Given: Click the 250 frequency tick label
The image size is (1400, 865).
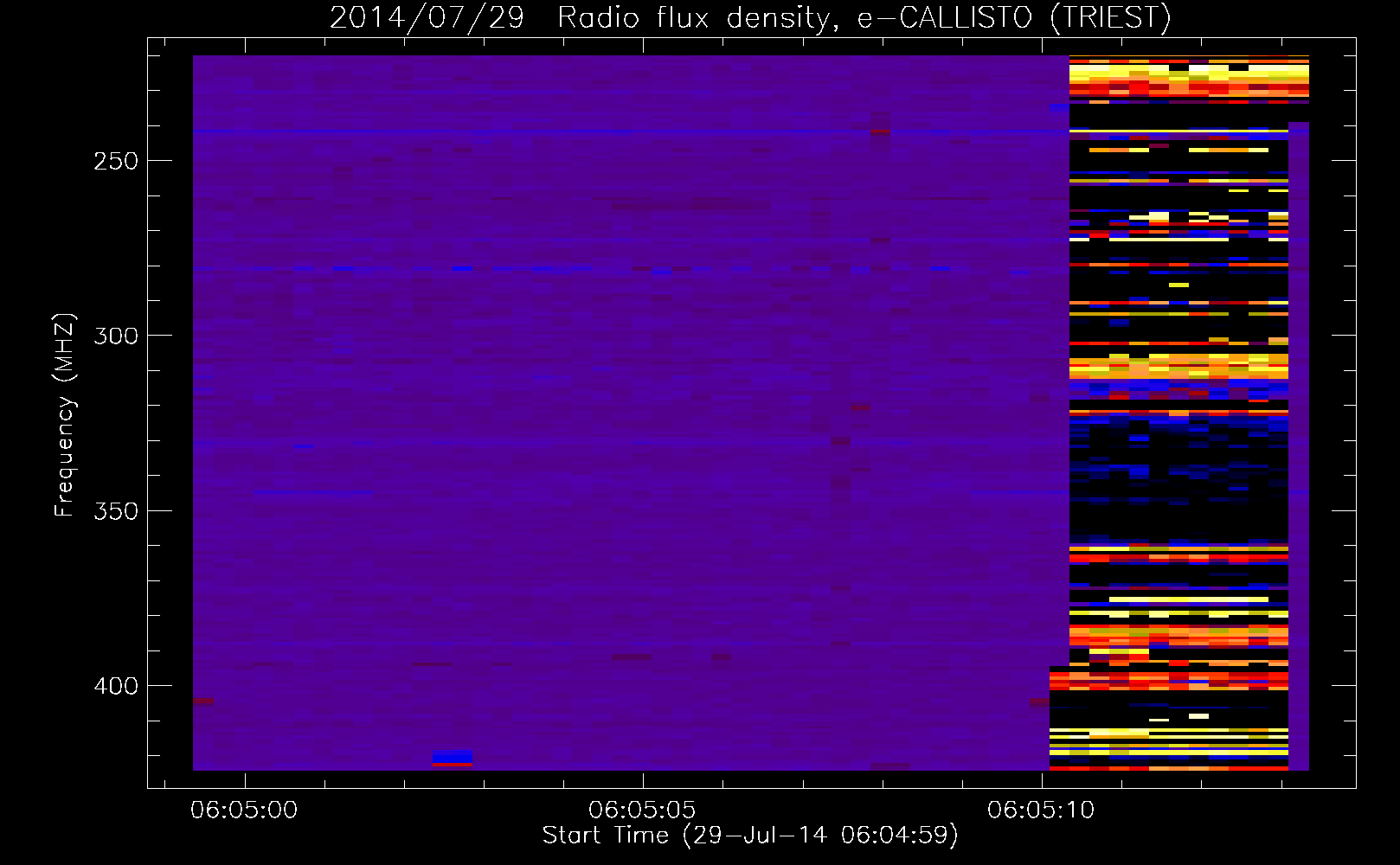Looking at the screenshot, I should [x=116, y=162].
